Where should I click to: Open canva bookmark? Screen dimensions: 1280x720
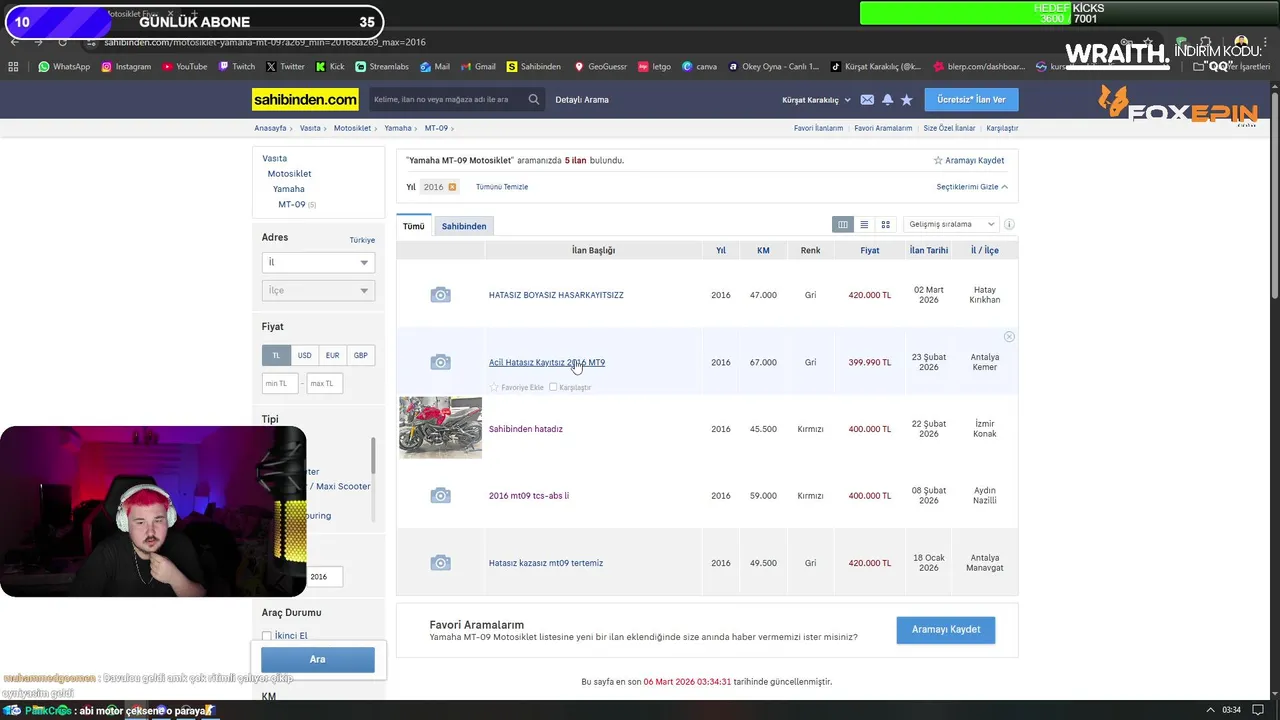(x=699, y=67)
